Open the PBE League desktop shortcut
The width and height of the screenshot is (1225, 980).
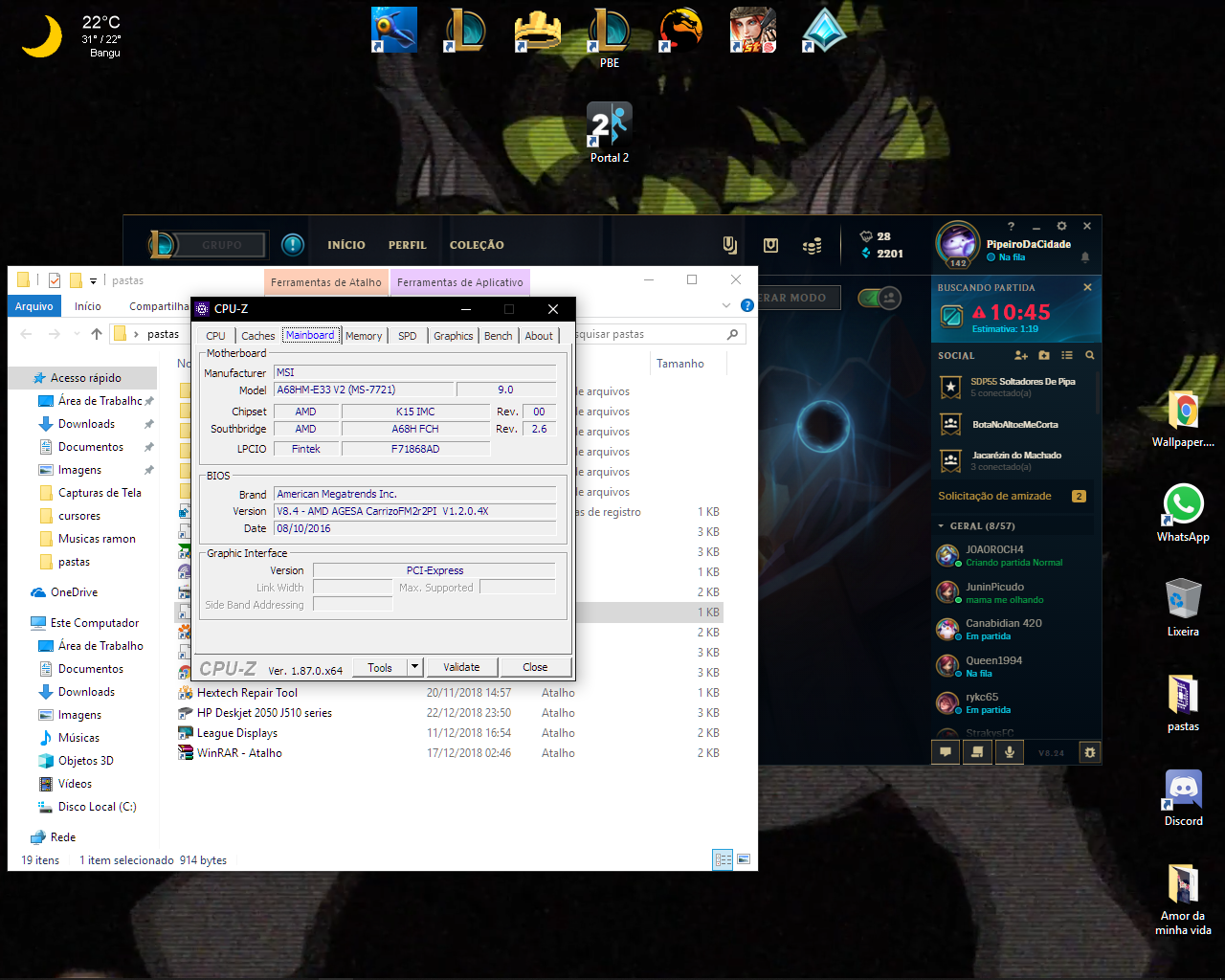point(610,38)
